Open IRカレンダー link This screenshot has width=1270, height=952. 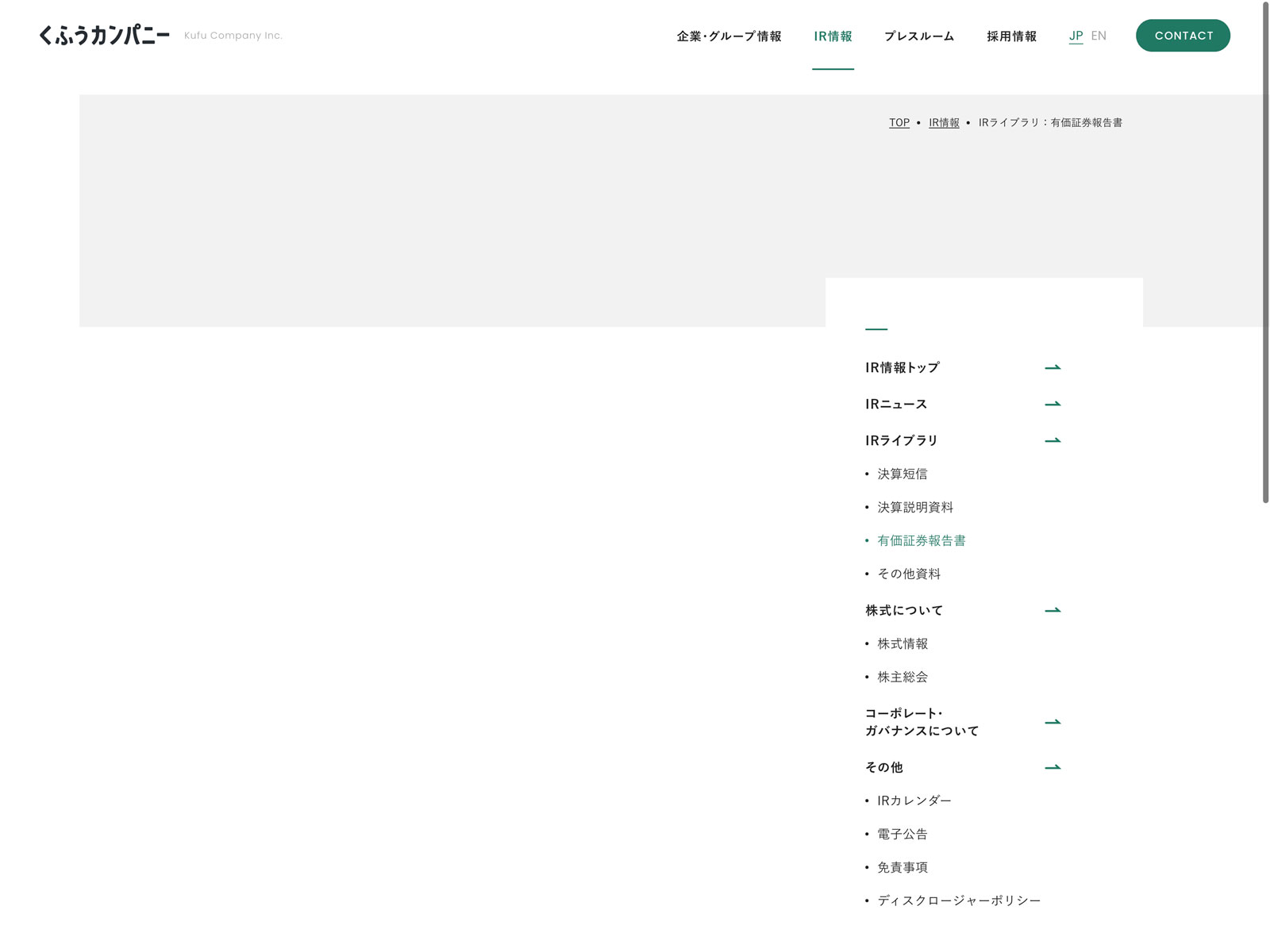coord(914,800)
